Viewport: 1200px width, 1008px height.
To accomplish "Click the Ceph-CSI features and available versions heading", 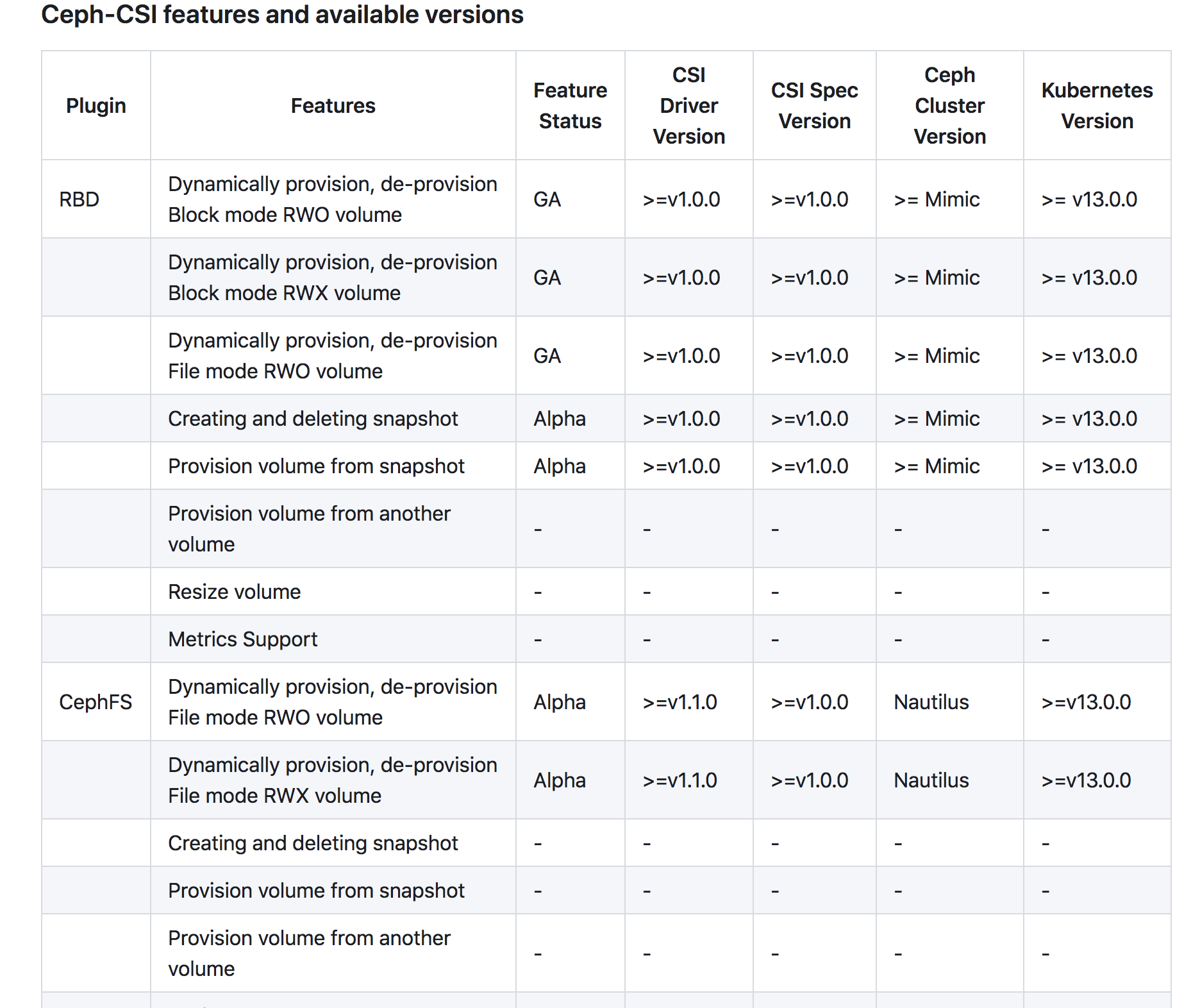I will click(x=282, y=14).
